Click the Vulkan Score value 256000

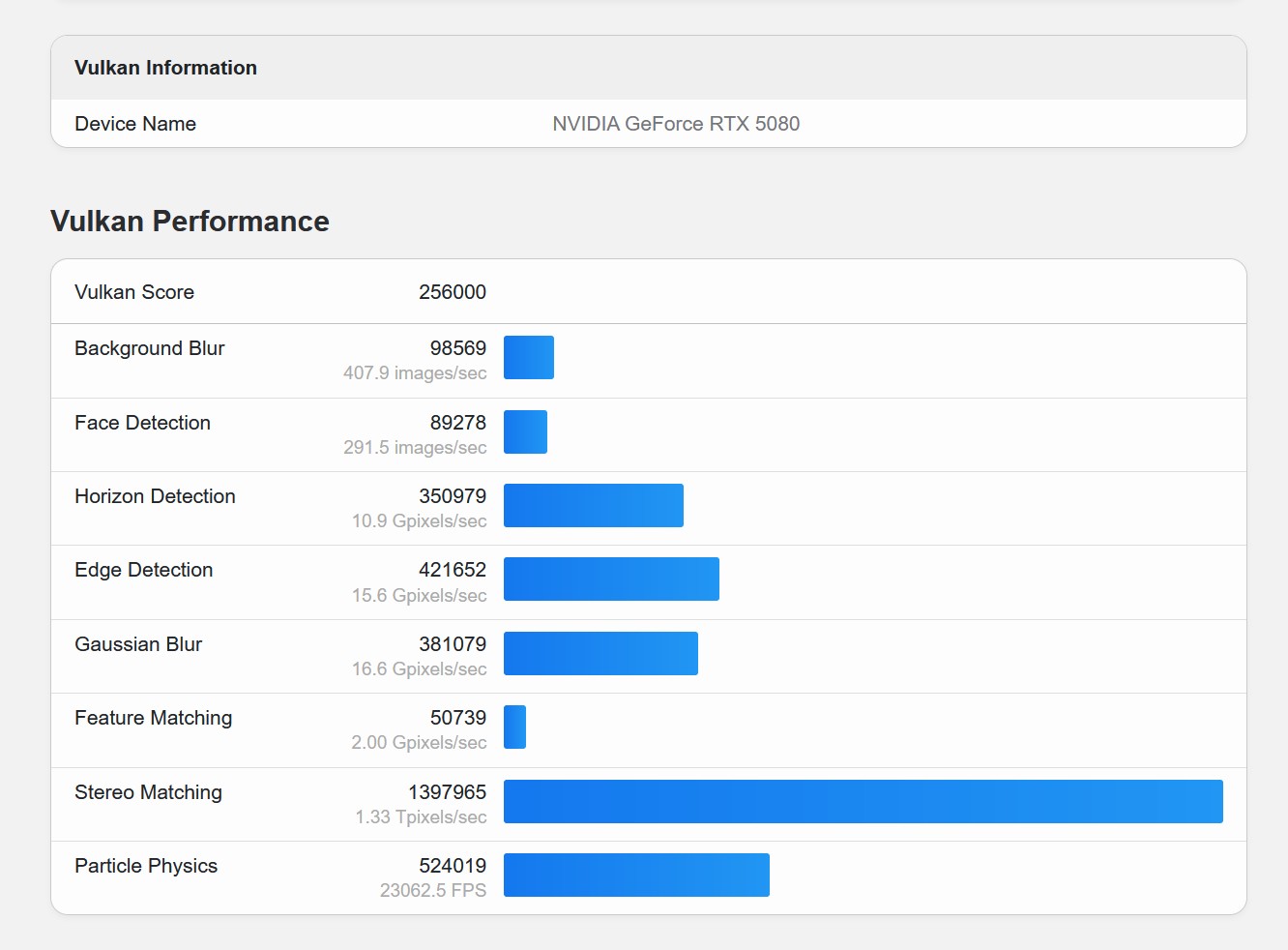(x=452, y=292)
